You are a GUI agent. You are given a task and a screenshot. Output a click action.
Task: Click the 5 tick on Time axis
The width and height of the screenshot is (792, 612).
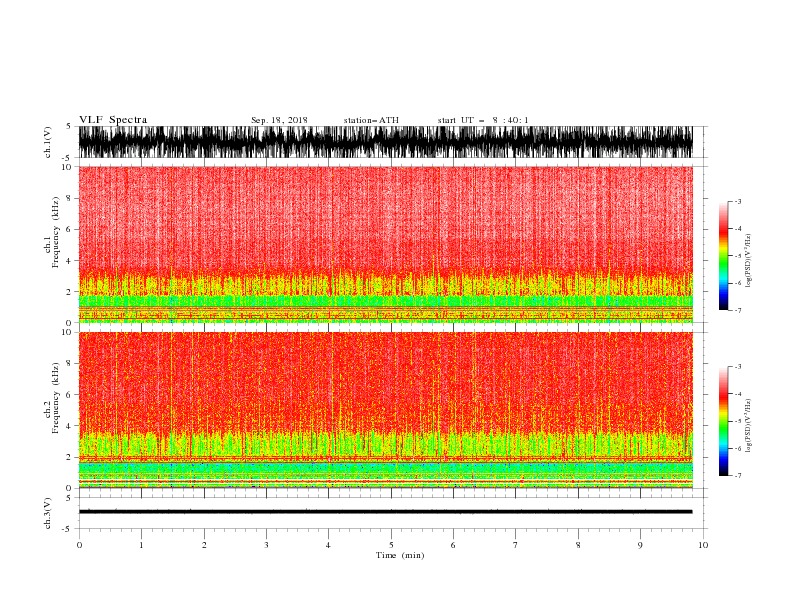pos(391,545)
